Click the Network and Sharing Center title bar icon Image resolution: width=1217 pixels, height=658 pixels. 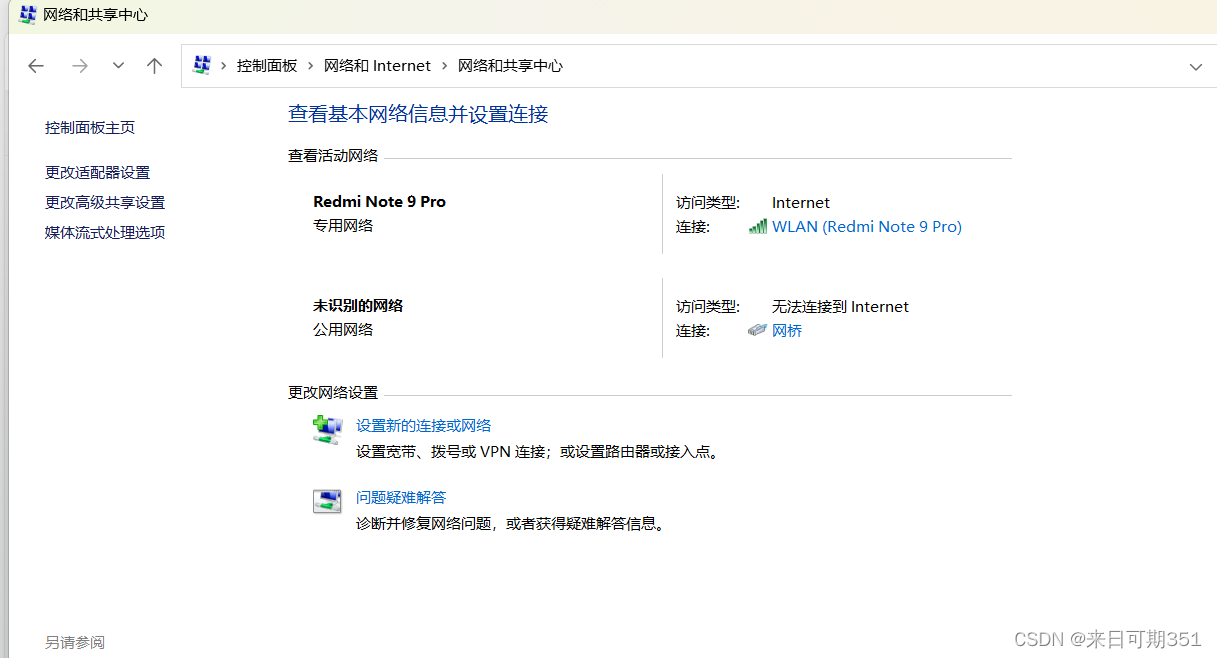click(x=27, y=15)
